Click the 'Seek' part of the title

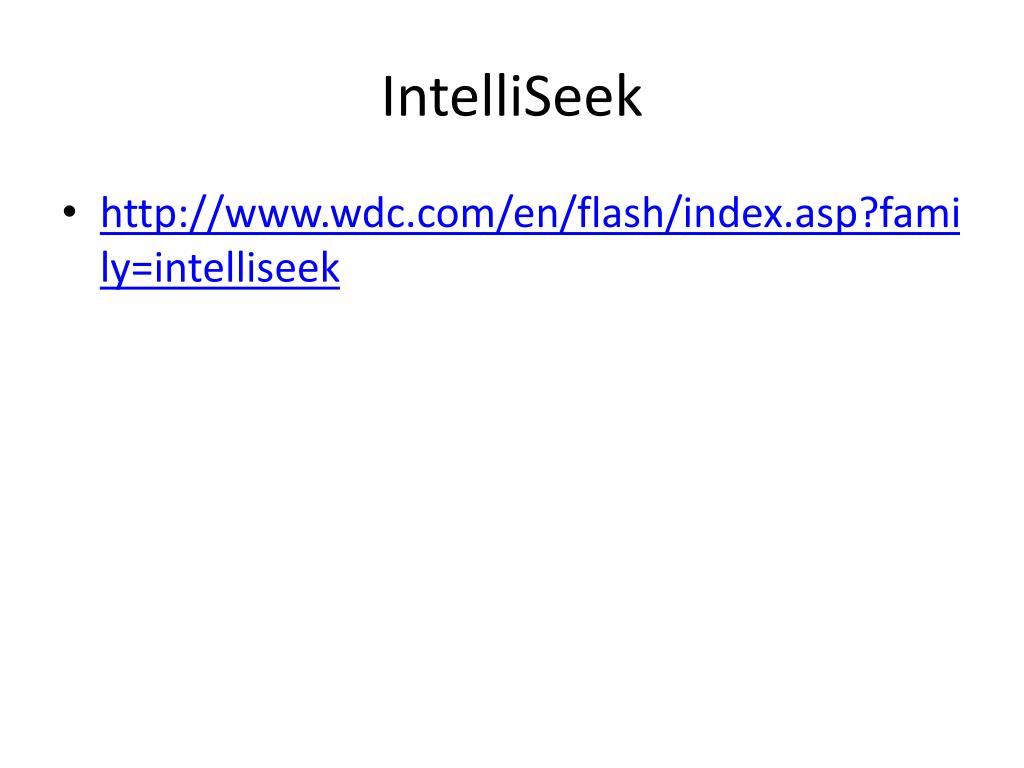tap(582, 97)
